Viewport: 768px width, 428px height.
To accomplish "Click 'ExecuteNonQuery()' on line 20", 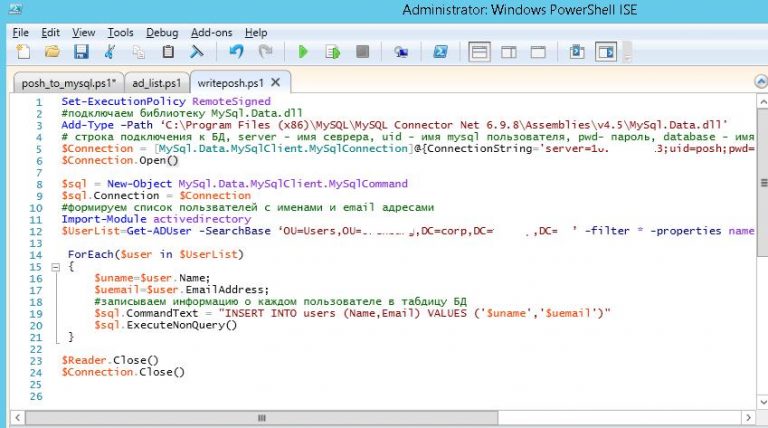I will point(182,325).
